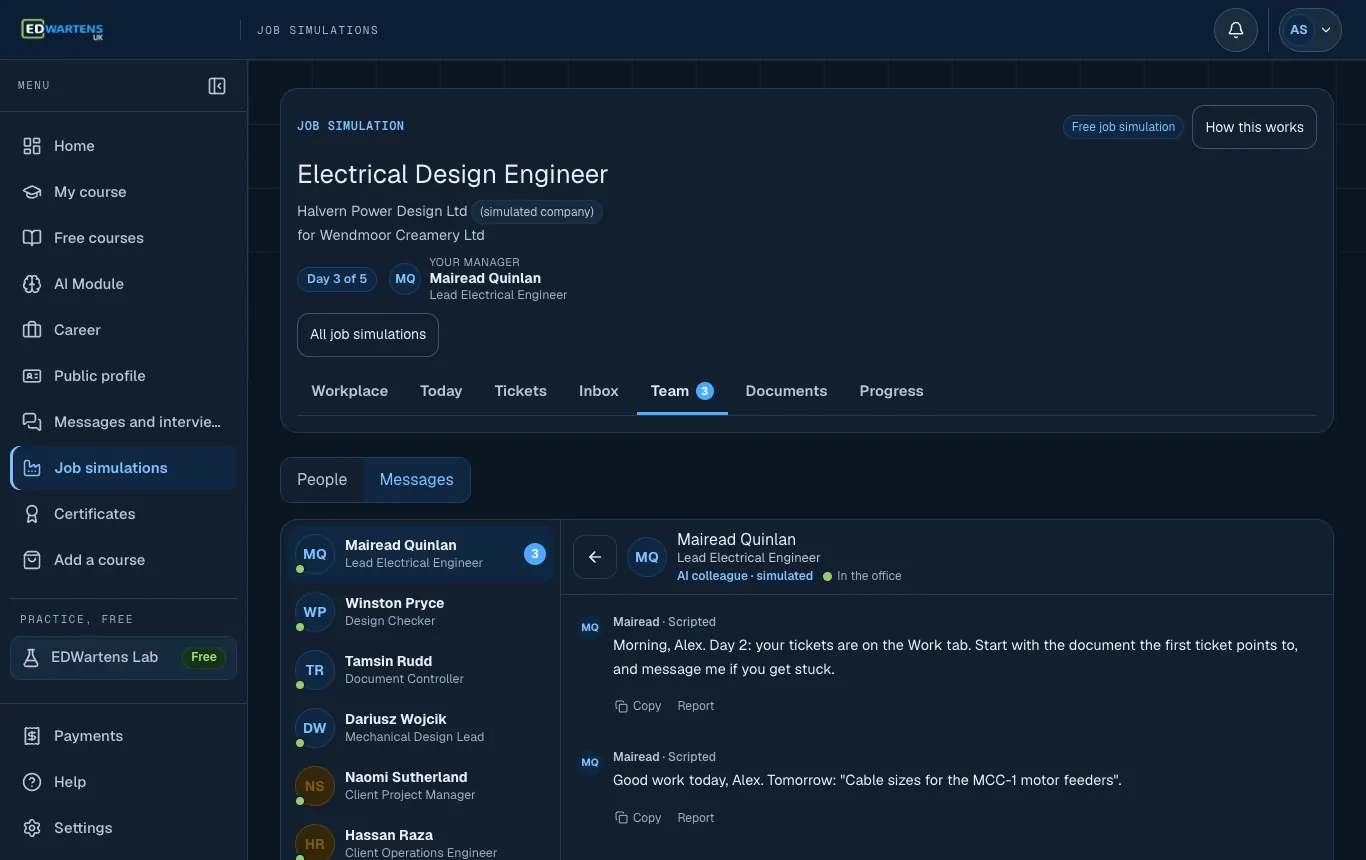The image size is (1366, 860).
Task: Click the Free courses book icon
Action: click(x=32, y=238)
